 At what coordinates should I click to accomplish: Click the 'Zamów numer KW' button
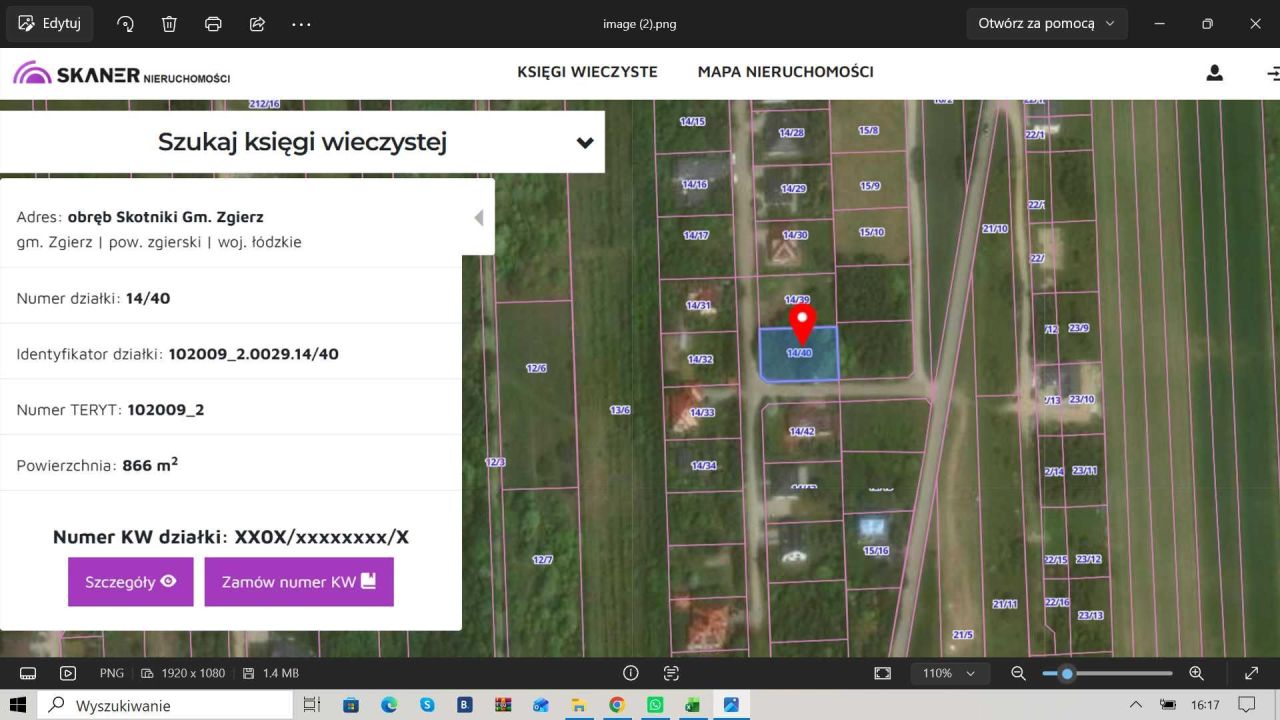pos(299,582)
